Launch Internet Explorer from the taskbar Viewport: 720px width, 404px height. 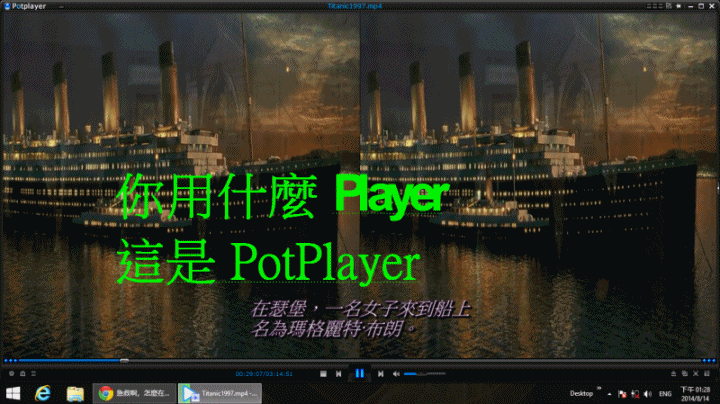[x=43, y=393]
